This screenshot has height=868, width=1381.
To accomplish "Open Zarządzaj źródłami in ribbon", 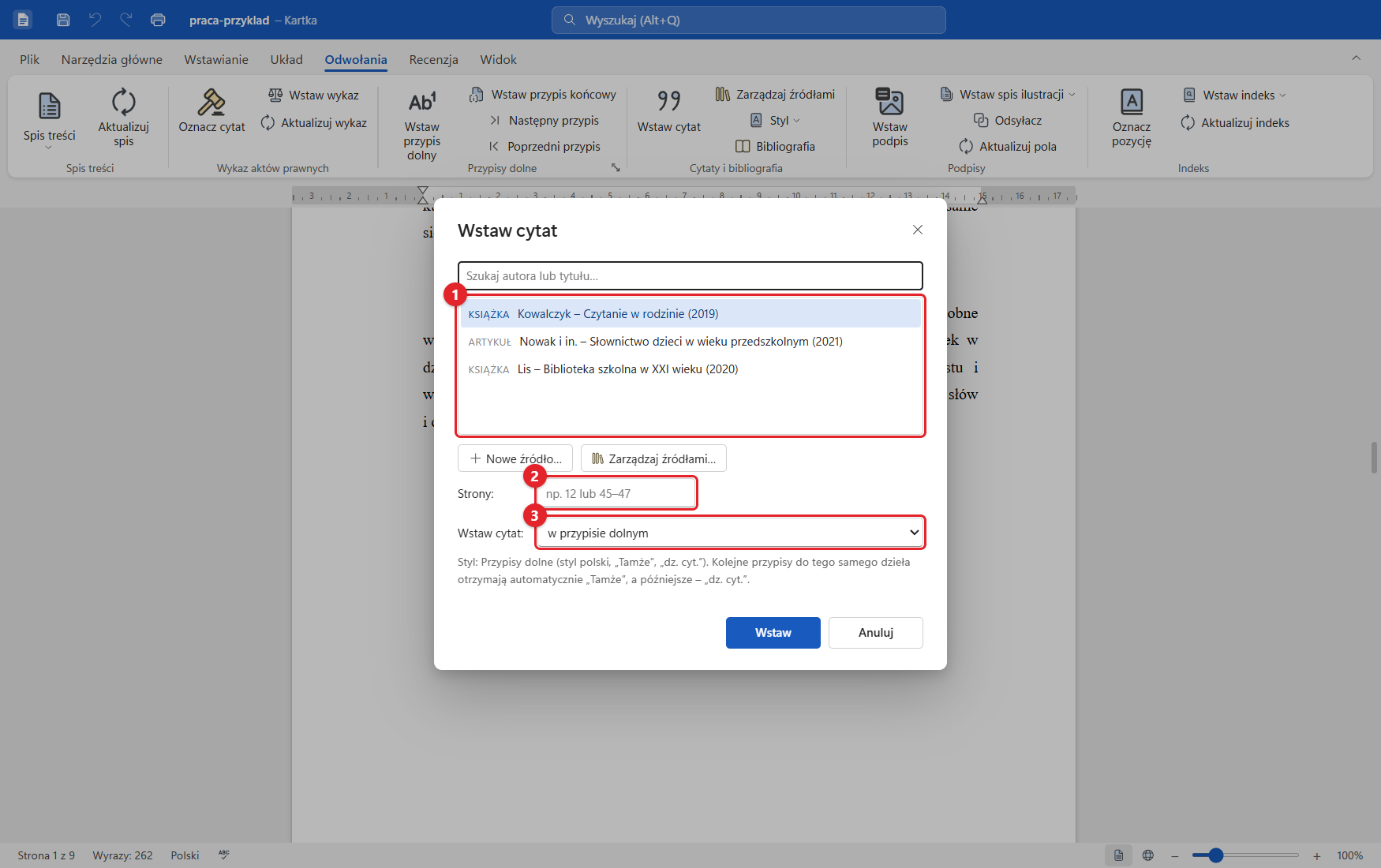I will pos(775,95).
